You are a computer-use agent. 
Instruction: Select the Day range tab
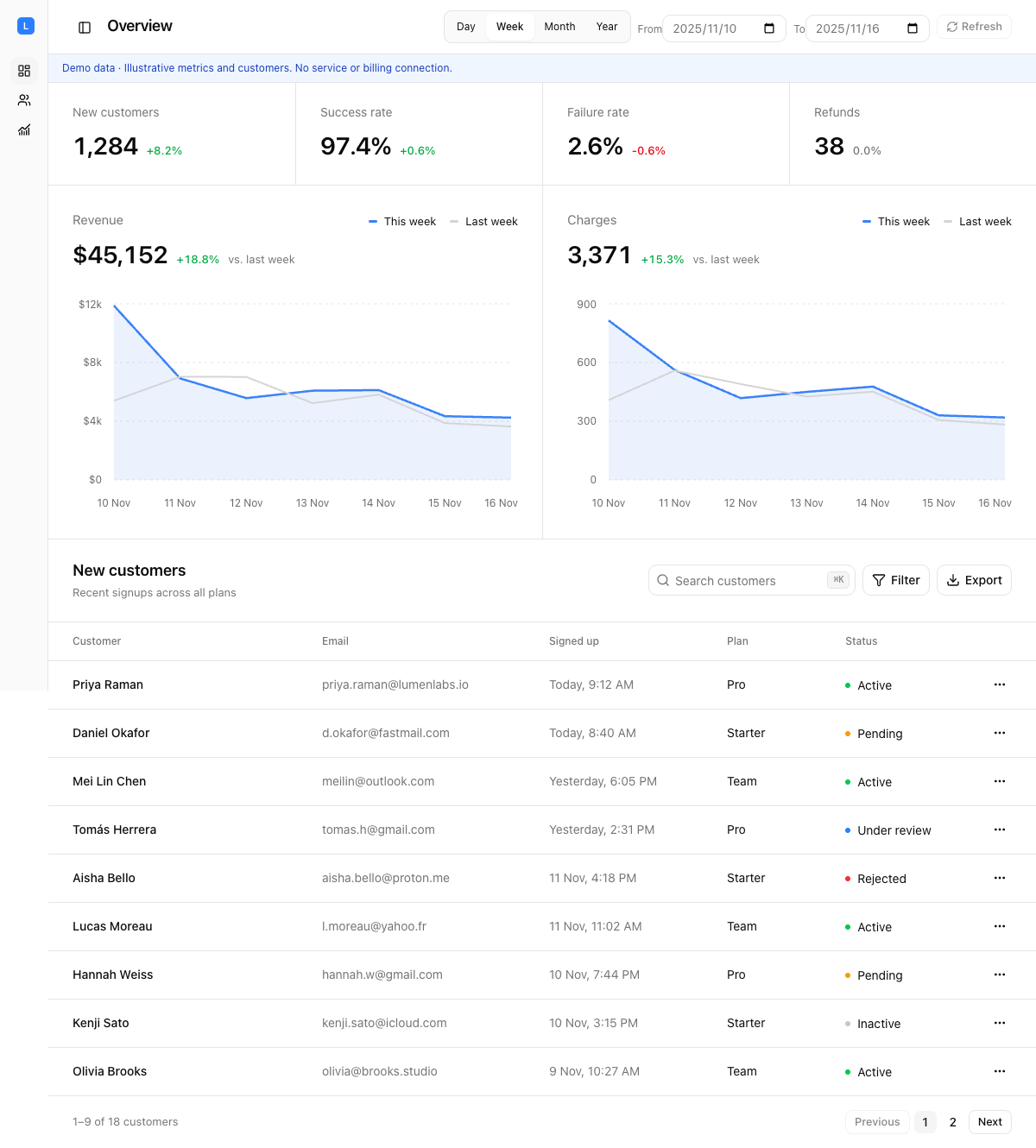pos(466,27)
